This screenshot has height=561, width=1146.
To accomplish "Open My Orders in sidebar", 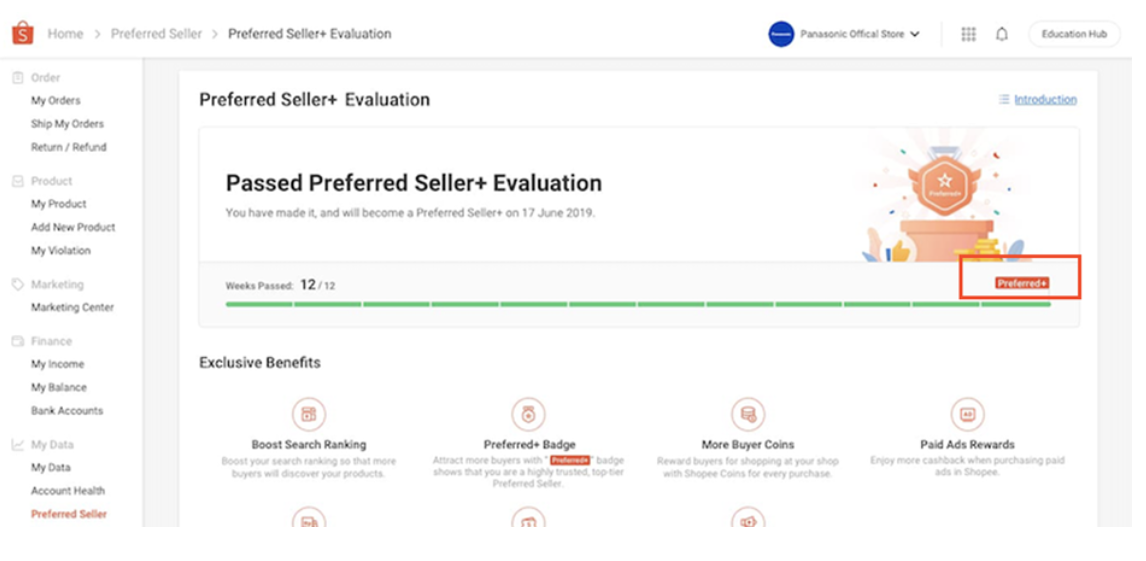I will coord(55,100).
